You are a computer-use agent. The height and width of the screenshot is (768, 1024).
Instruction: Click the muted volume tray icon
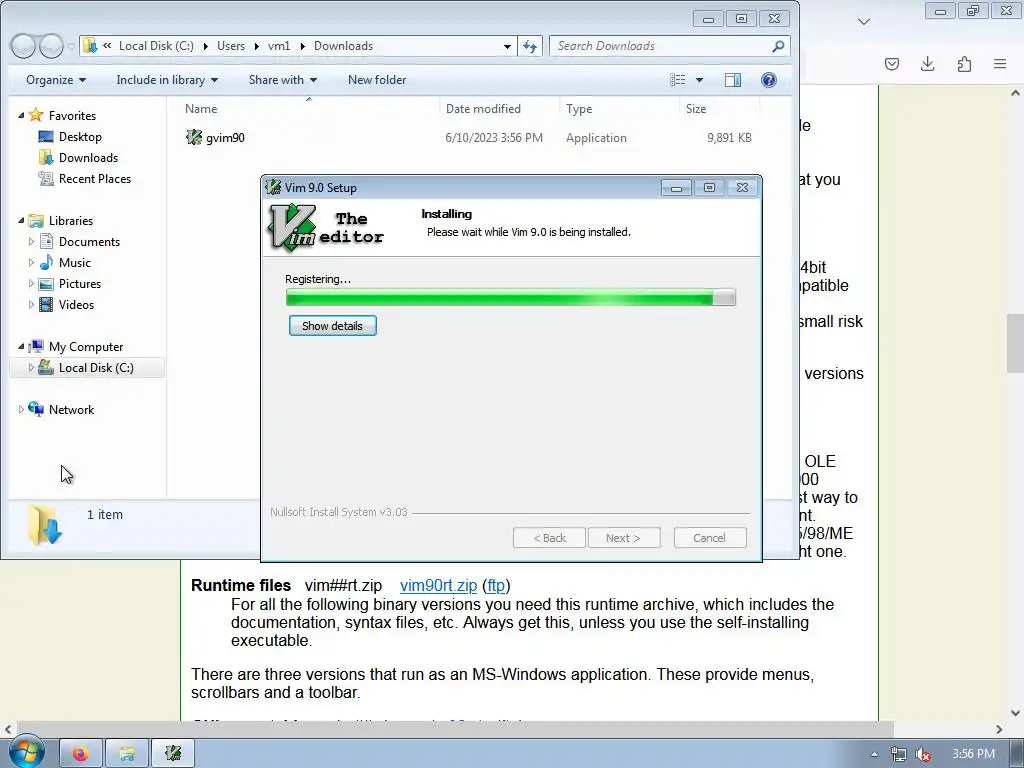[x=923, y=754]
